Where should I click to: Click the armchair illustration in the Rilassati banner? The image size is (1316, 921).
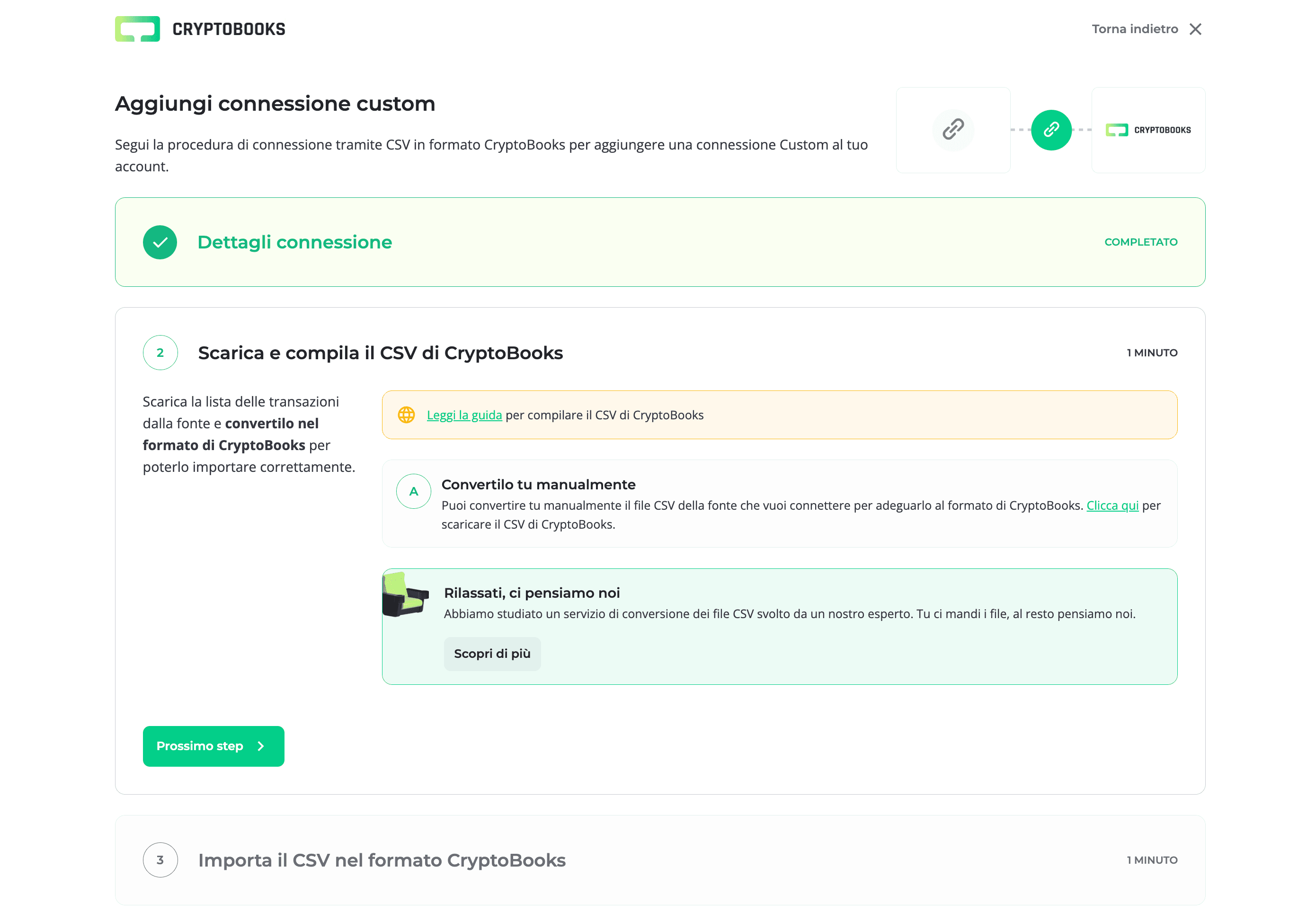[405, 596]
